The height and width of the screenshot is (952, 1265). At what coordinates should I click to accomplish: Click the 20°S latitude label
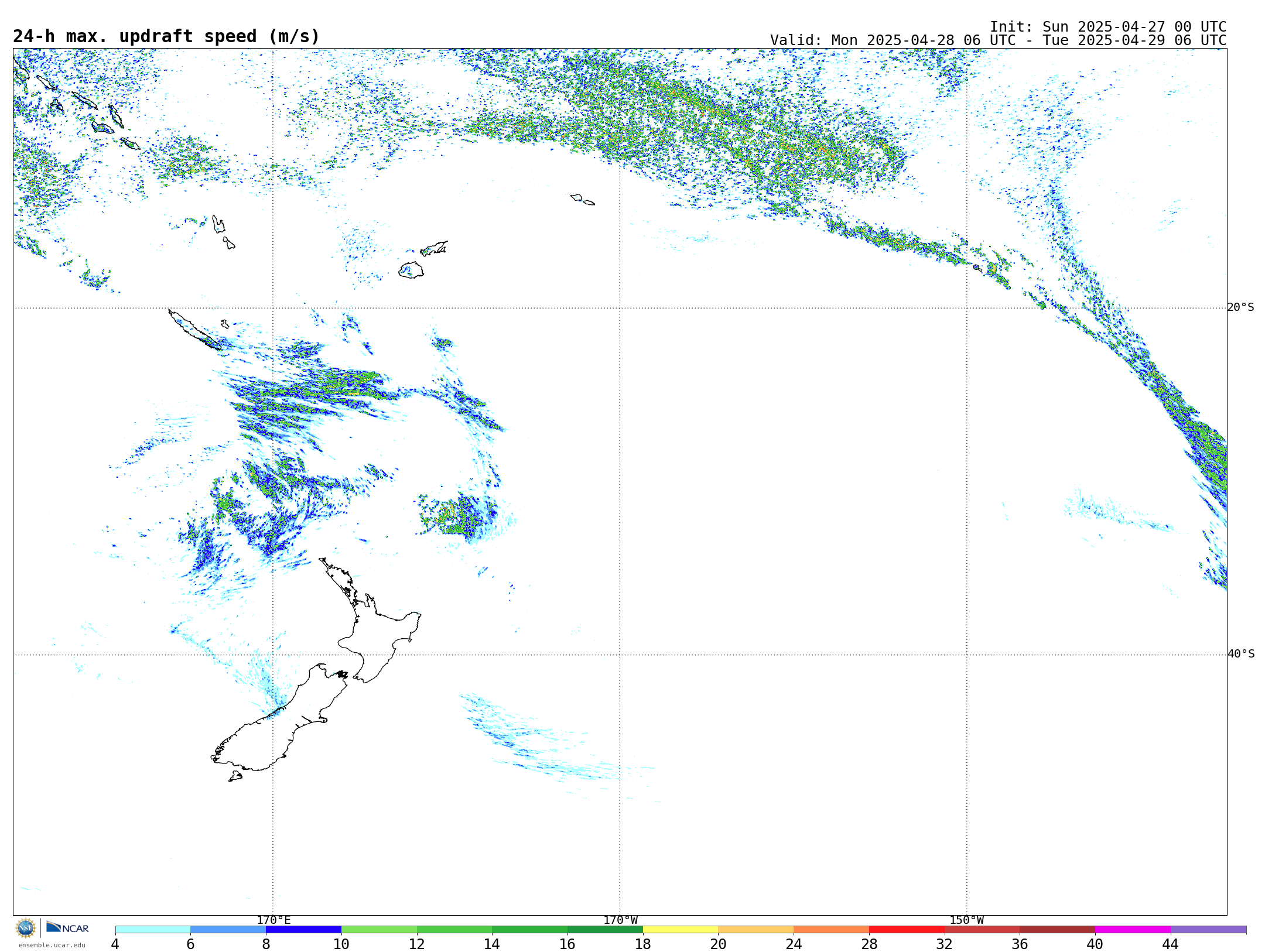tap(1240, 307)
